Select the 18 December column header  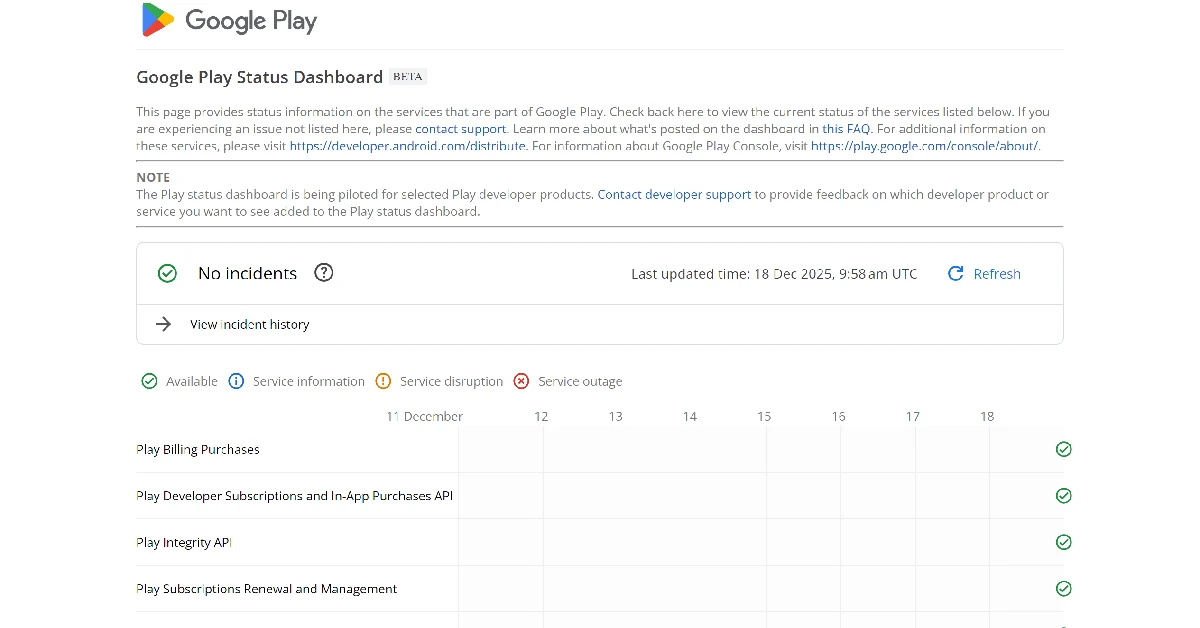click(987, 415)
